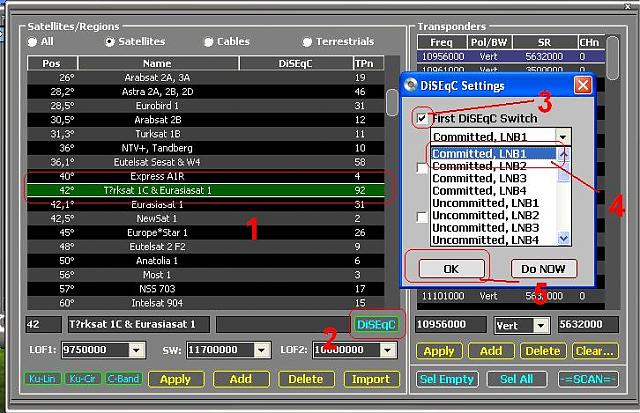Uncheck the First DiSEqC Switch checkbox
Image resolution: width=640 pixels, height=413 pixels.
(422, 119)
